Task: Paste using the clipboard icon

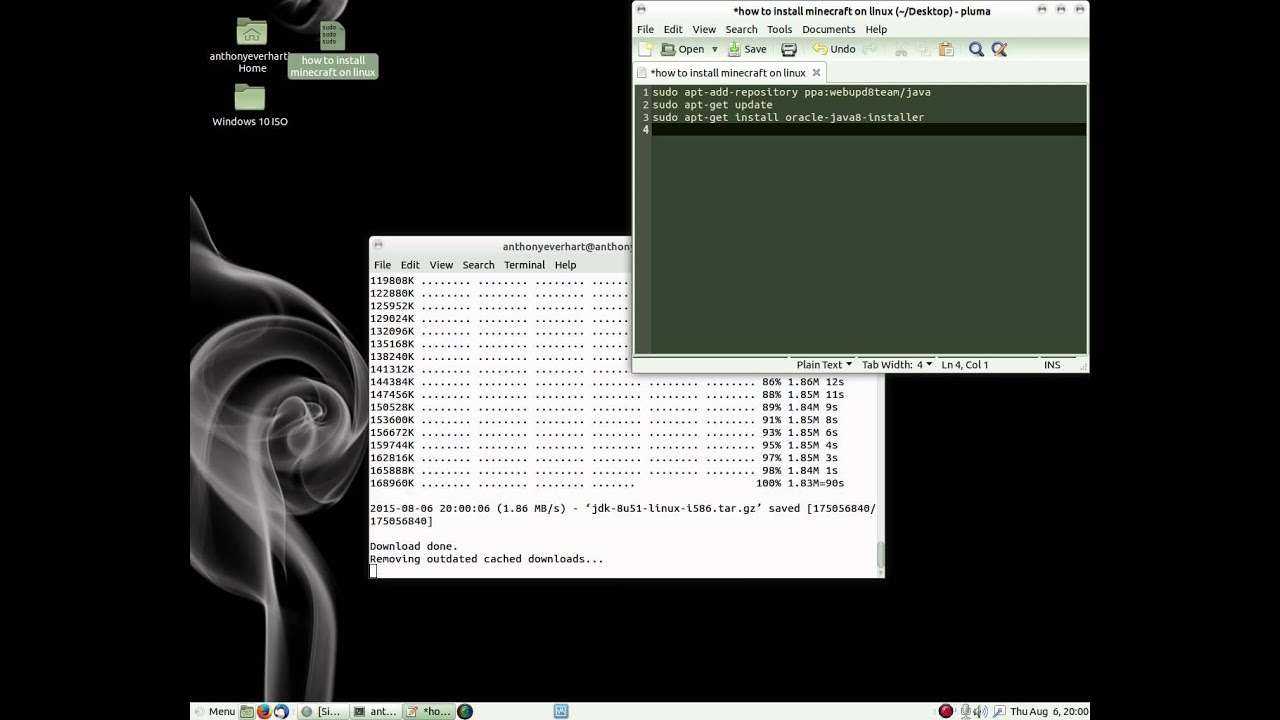Action: pyautogui.click(x=946, y=49)
